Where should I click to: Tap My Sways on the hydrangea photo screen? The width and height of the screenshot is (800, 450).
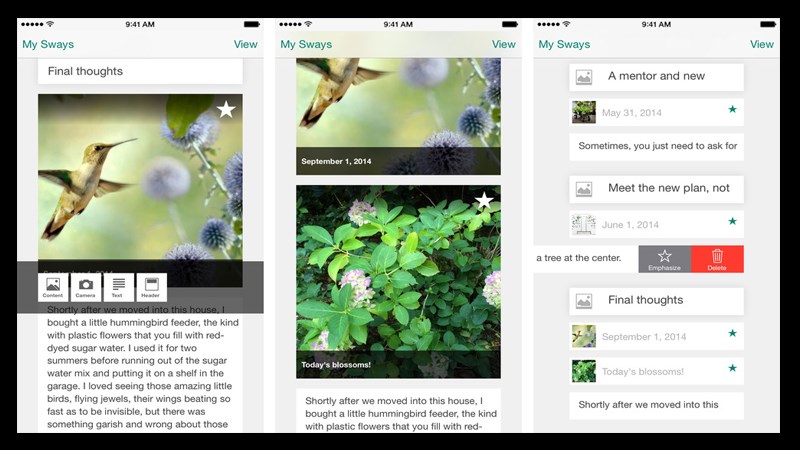tap(306, 44)
